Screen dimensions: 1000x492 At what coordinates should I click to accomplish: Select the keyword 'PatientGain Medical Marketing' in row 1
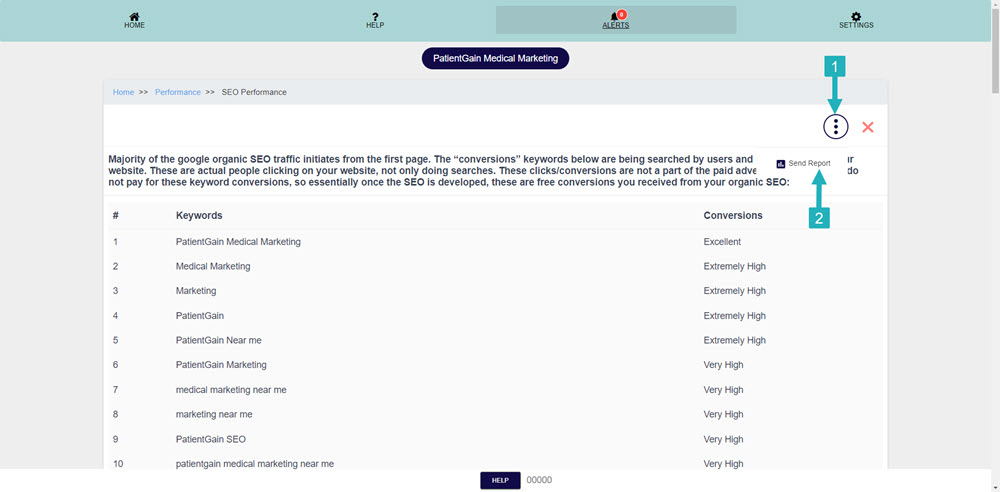(239, 242)
